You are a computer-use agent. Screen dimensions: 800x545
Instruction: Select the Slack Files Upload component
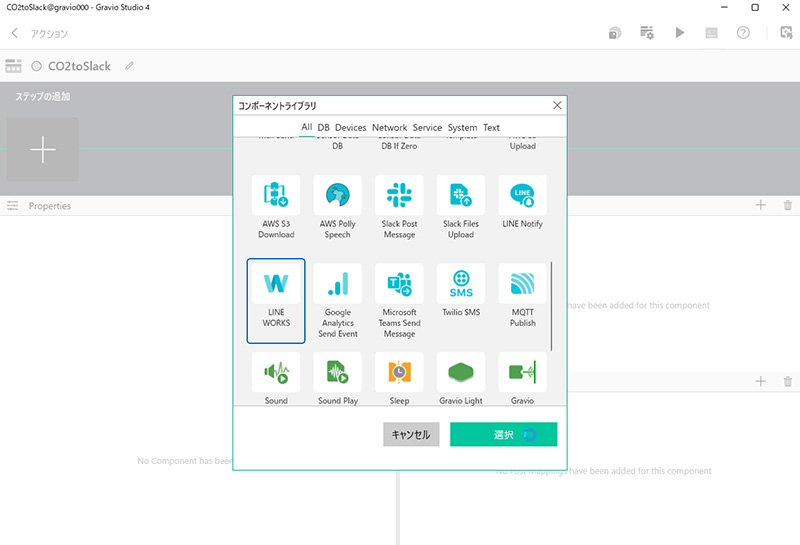(x=461, y=208)
